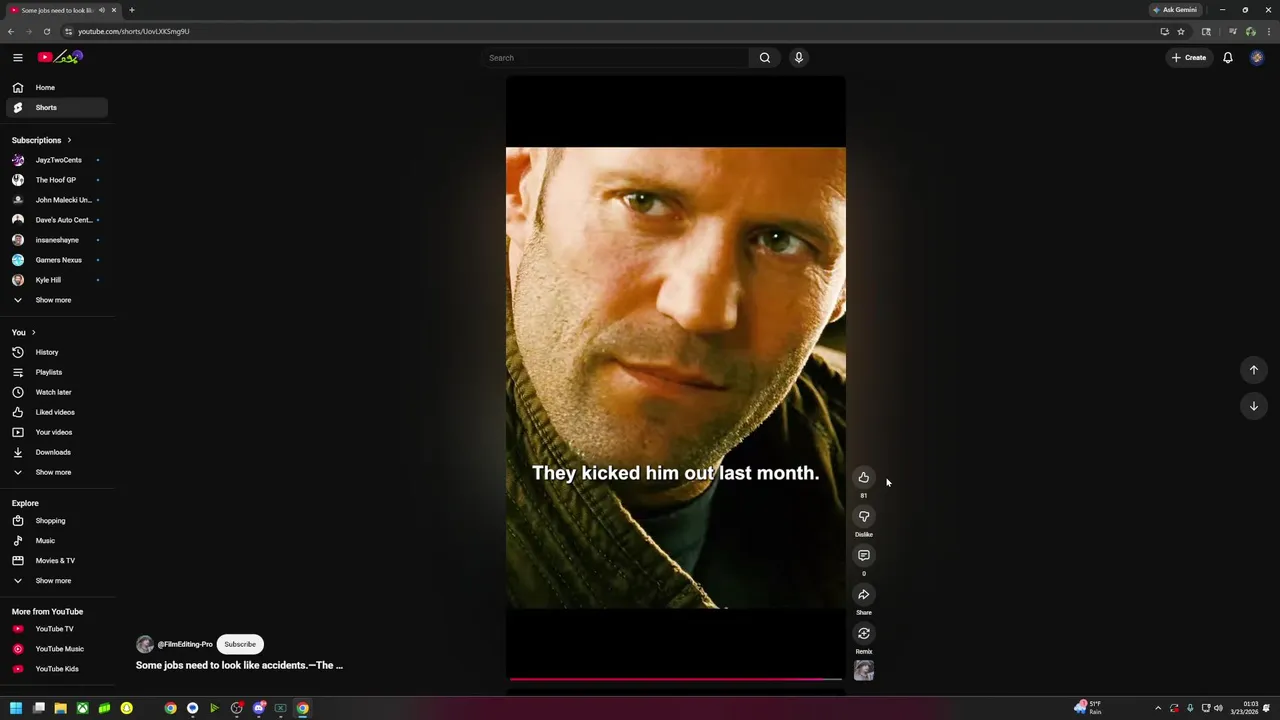The image size is (1280, 720).
Task: Go back in the browser
Action: [x=11, y=31]
